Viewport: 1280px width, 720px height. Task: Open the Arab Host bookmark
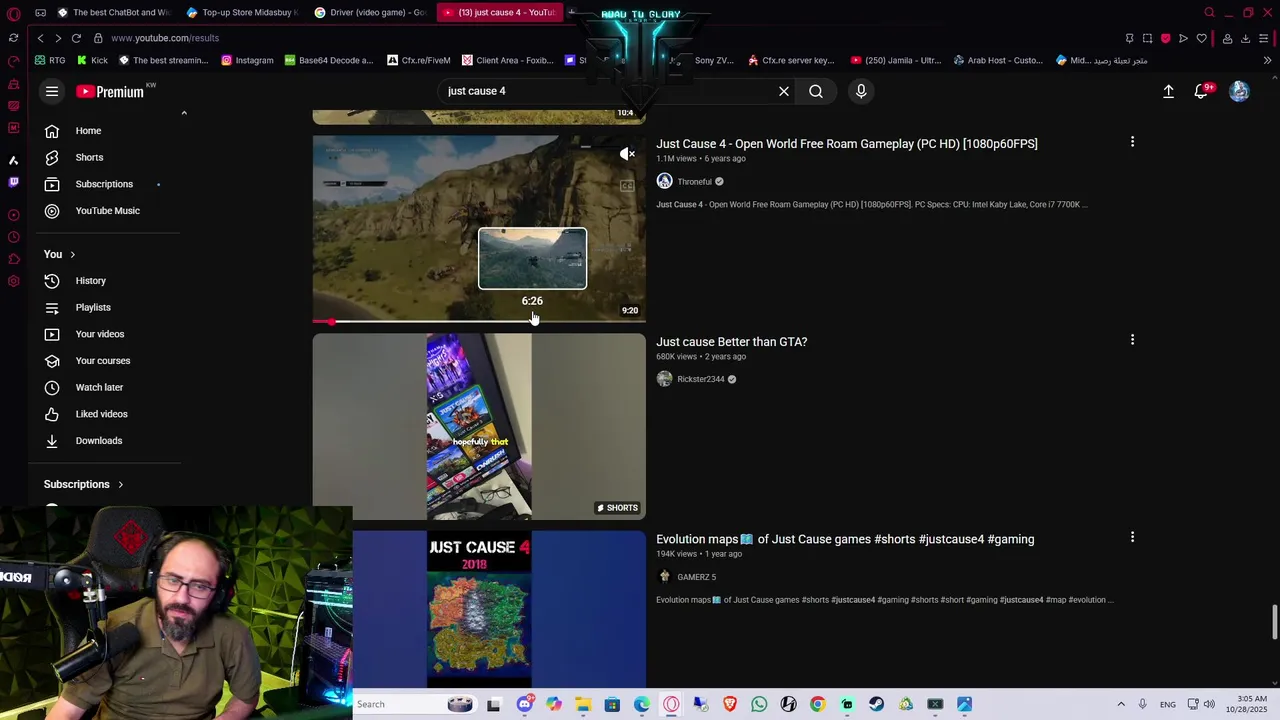(998, 60)
